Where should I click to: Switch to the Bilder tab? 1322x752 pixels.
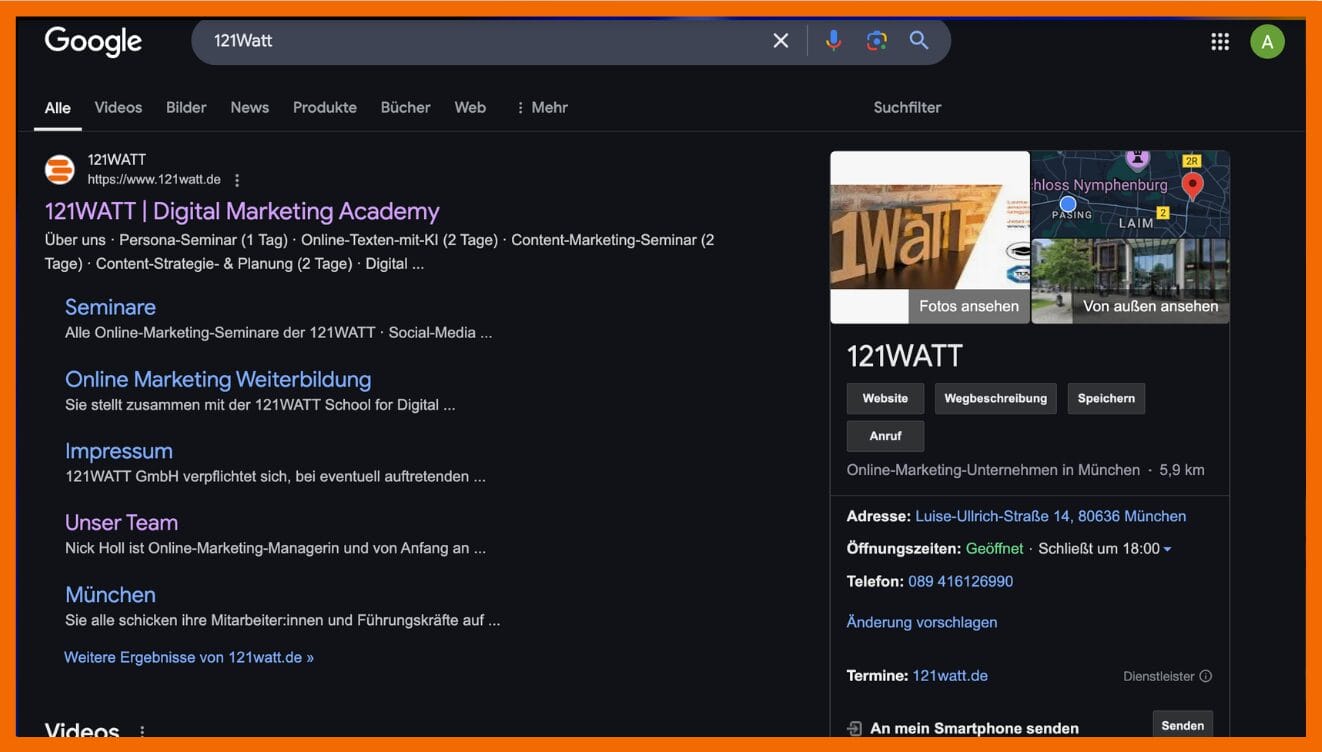coord(186,107)
